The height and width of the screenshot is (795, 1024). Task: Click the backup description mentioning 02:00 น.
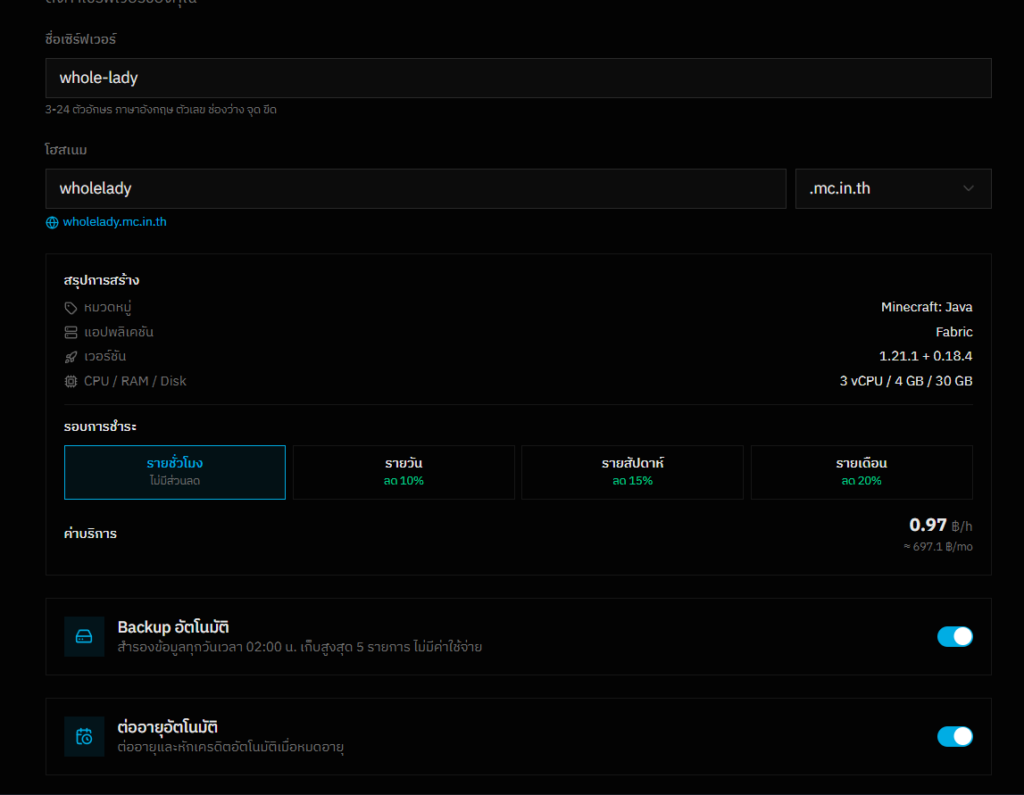300,647
